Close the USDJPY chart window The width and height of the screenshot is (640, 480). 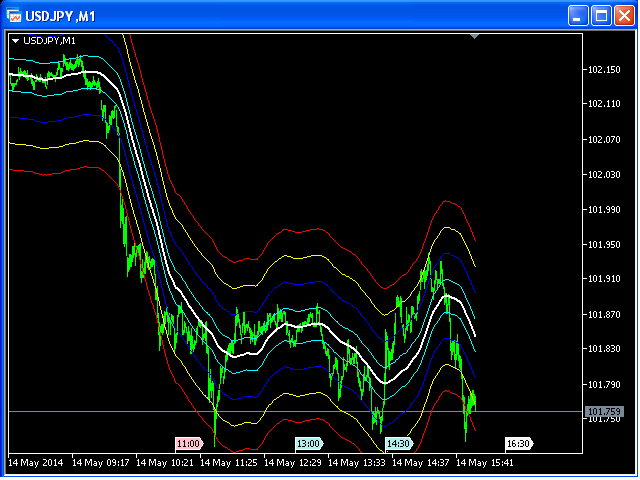[x=624, y=16]
